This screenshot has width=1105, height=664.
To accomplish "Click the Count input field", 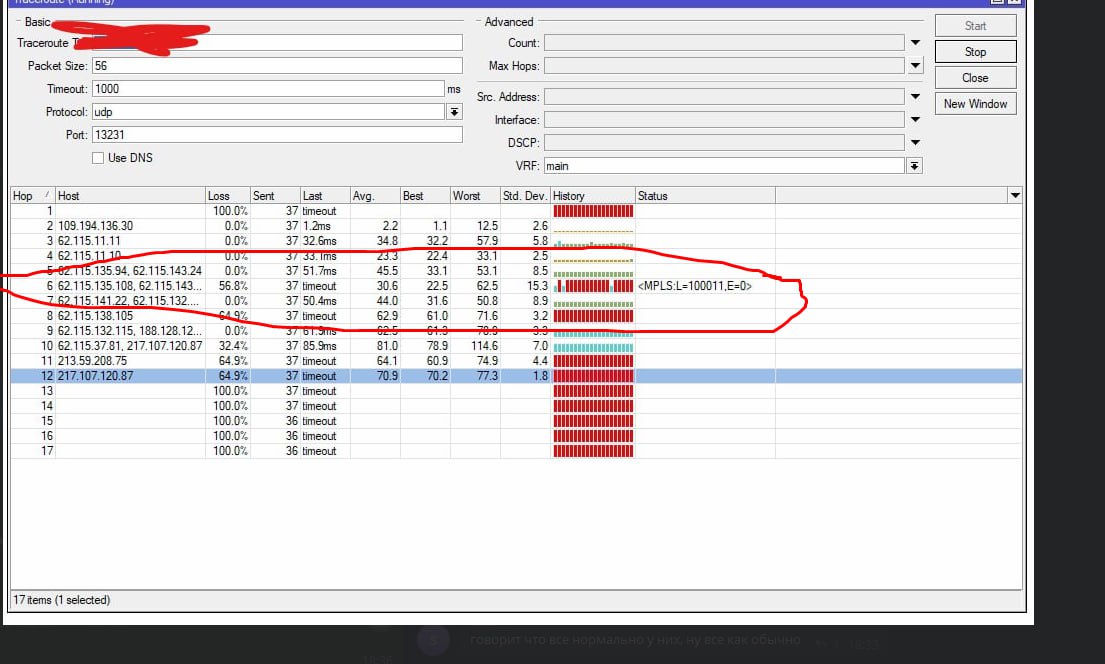I will click(724, 43).
